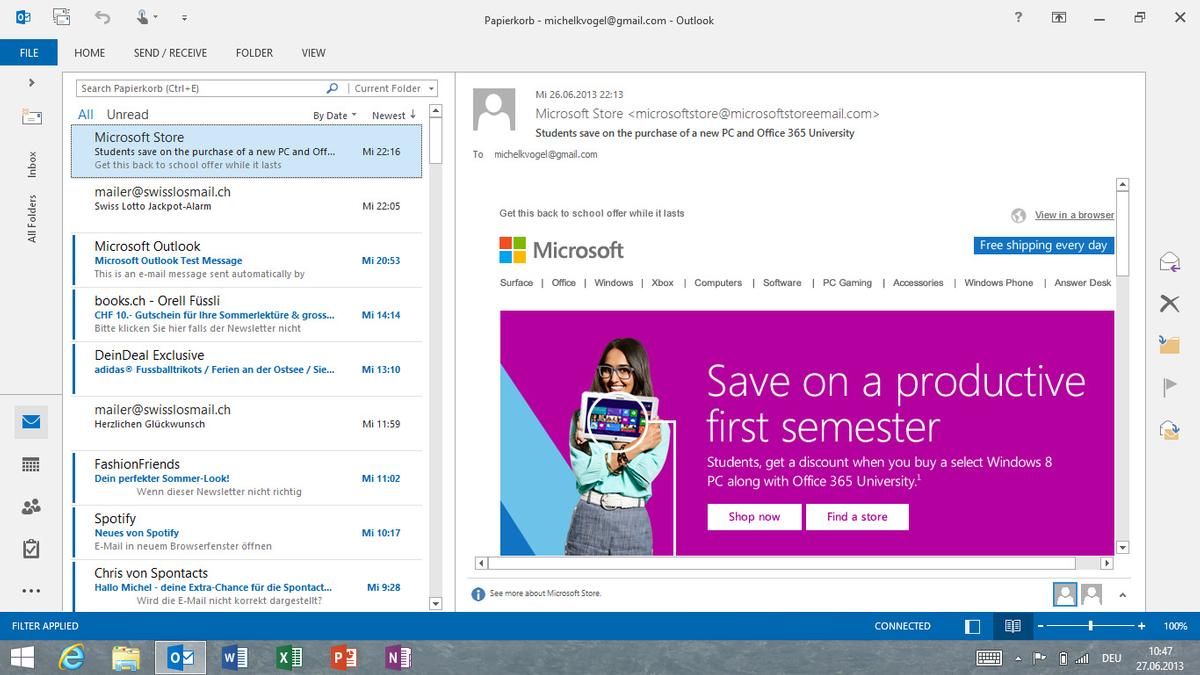Open the Current Folder search scope dropdown

(x=394, y=88)
